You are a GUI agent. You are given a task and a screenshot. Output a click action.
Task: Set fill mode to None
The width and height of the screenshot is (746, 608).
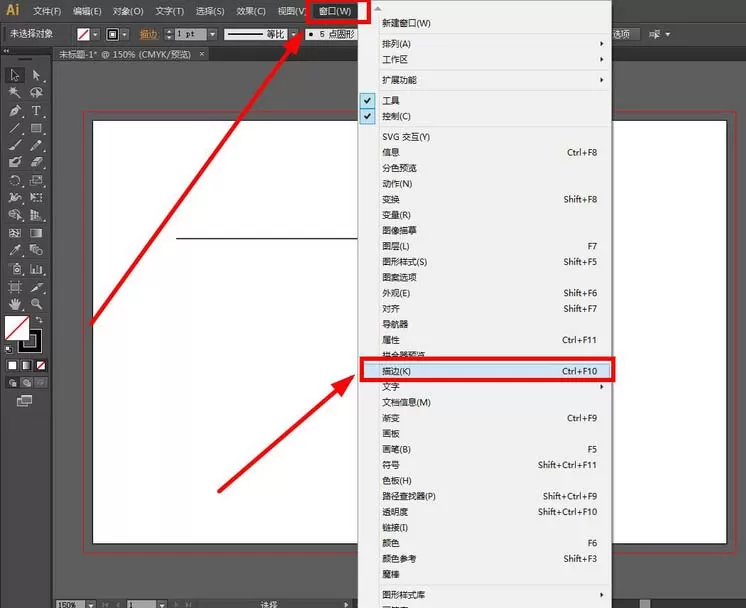(x=41, y=365)
